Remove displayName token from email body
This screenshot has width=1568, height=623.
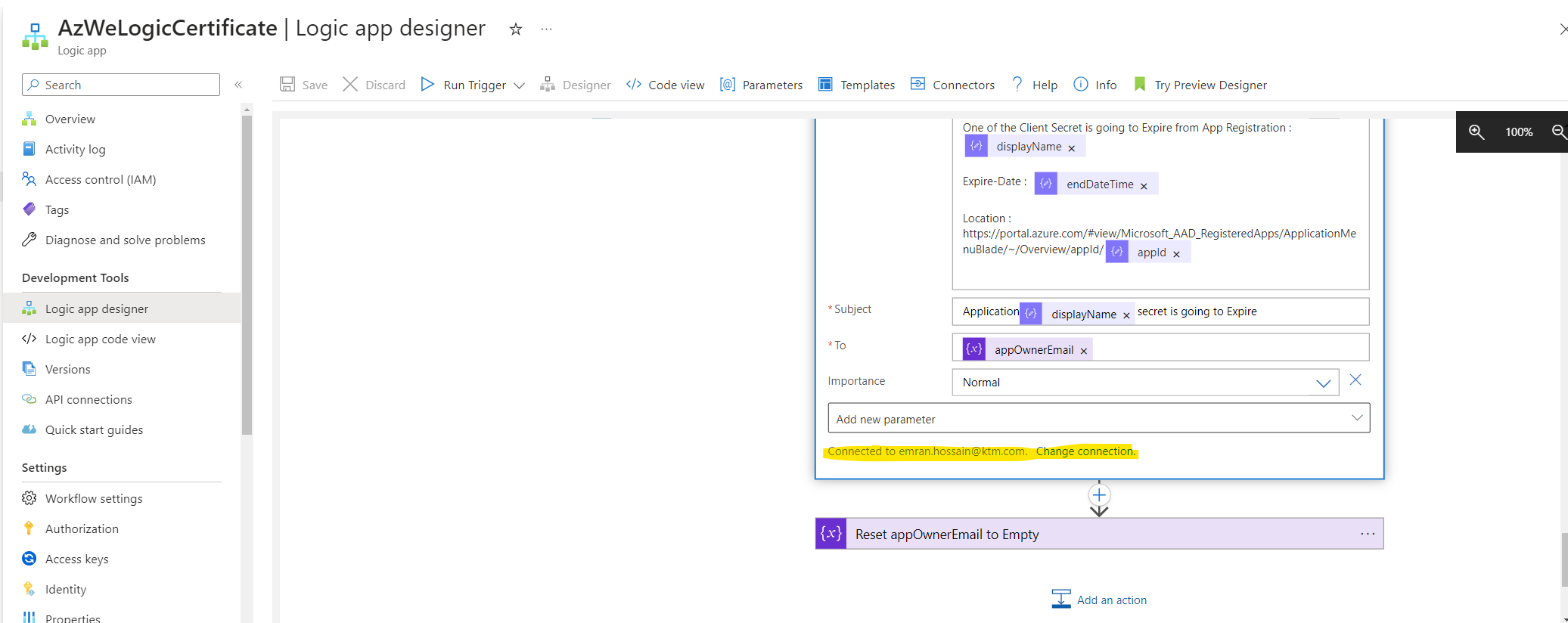[x=1071, y=148]
